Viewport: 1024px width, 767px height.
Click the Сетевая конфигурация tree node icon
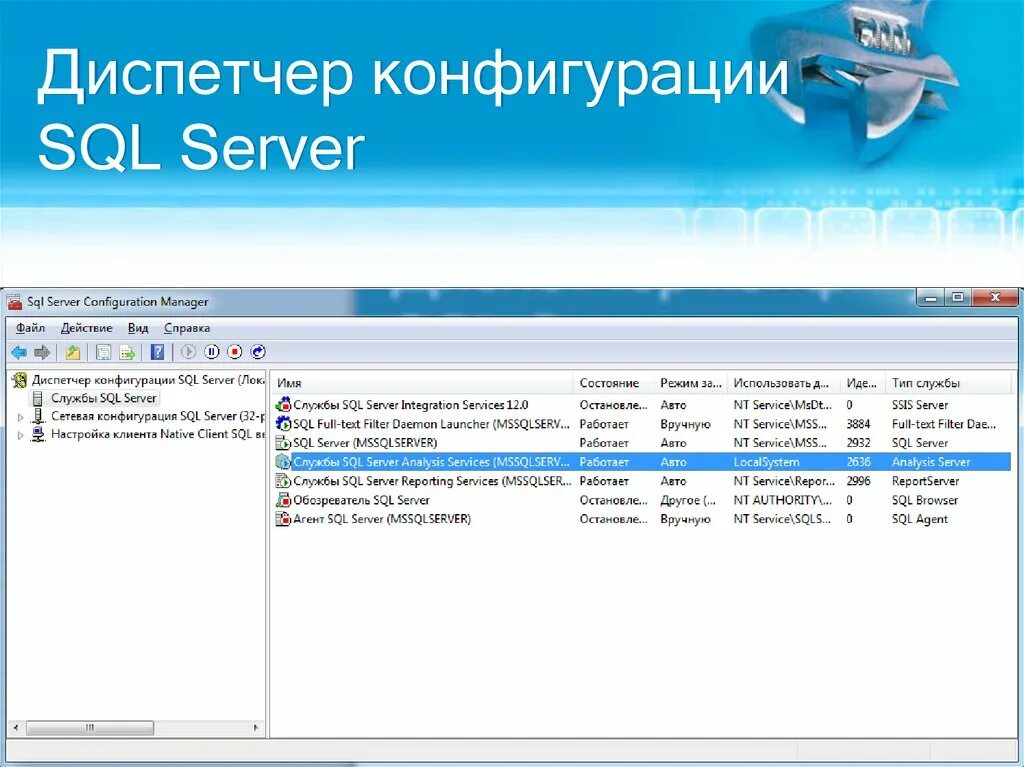(39, 416)
